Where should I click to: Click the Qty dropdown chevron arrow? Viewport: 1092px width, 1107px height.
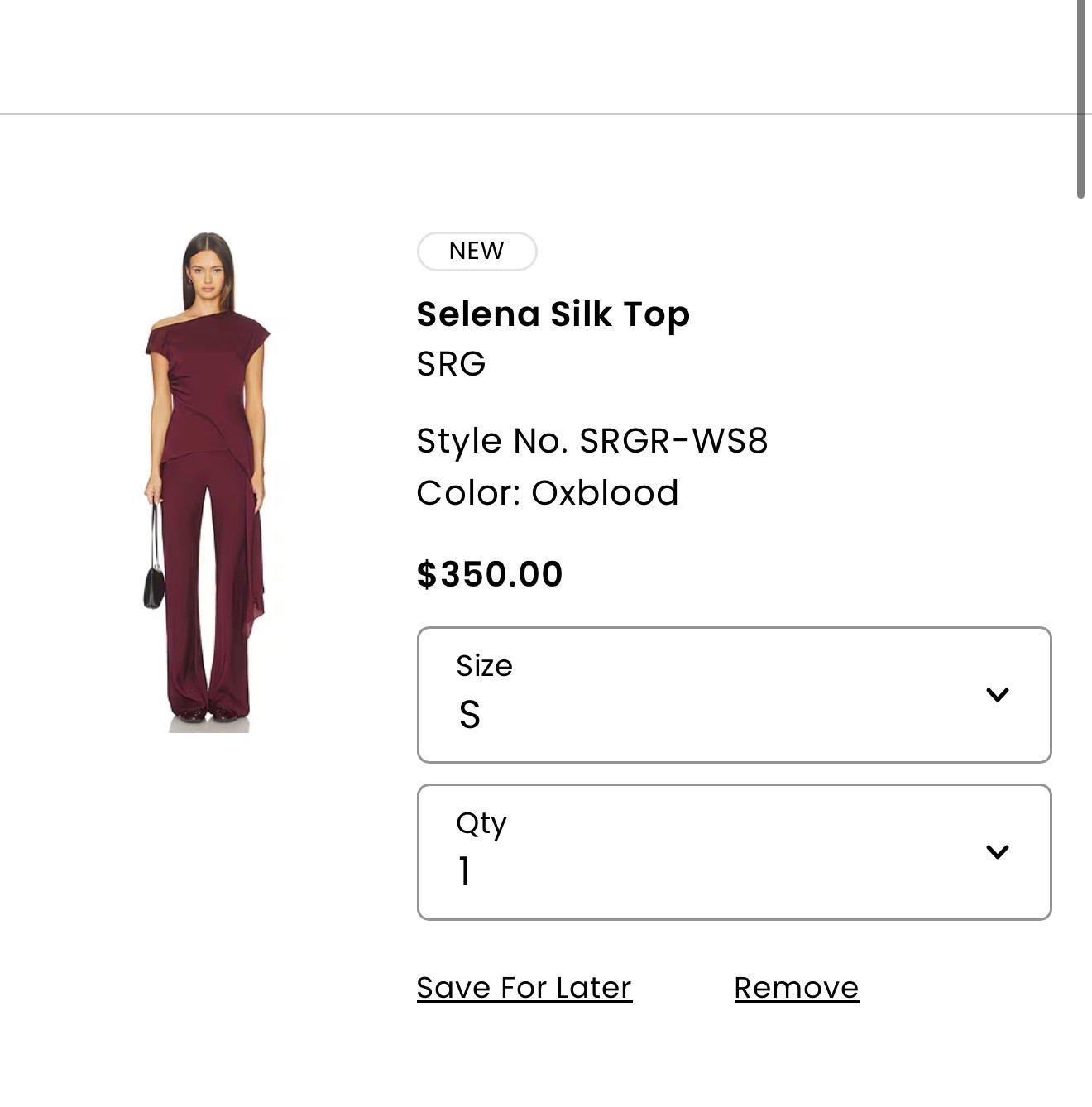(x=997, y=852)
